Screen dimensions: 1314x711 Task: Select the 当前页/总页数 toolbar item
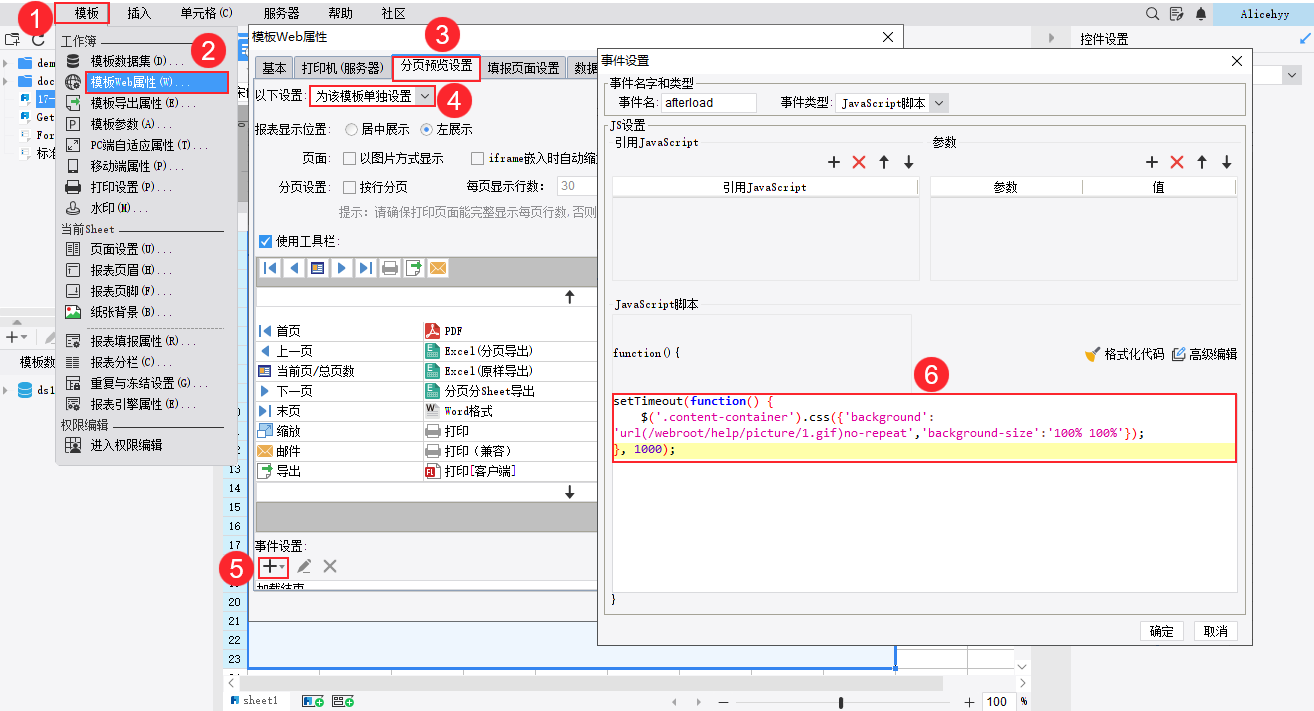click(306, 371)
